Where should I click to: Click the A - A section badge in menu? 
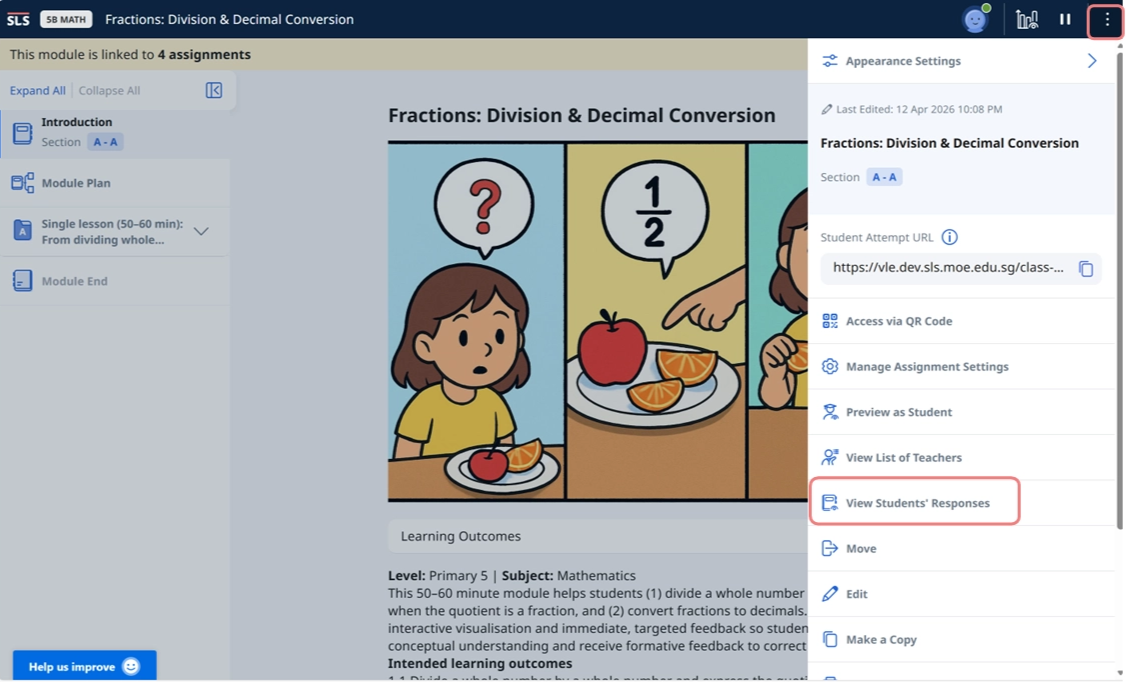[x=884, y=176]
